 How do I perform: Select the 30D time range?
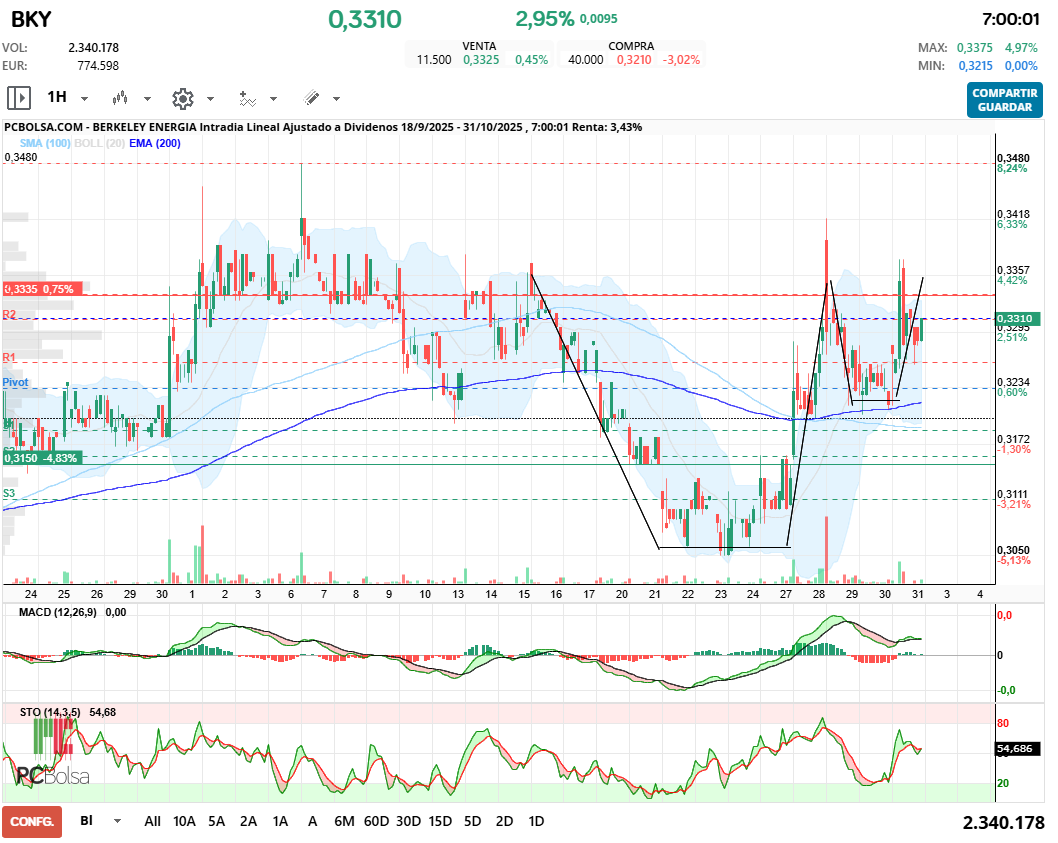point(408,821)
